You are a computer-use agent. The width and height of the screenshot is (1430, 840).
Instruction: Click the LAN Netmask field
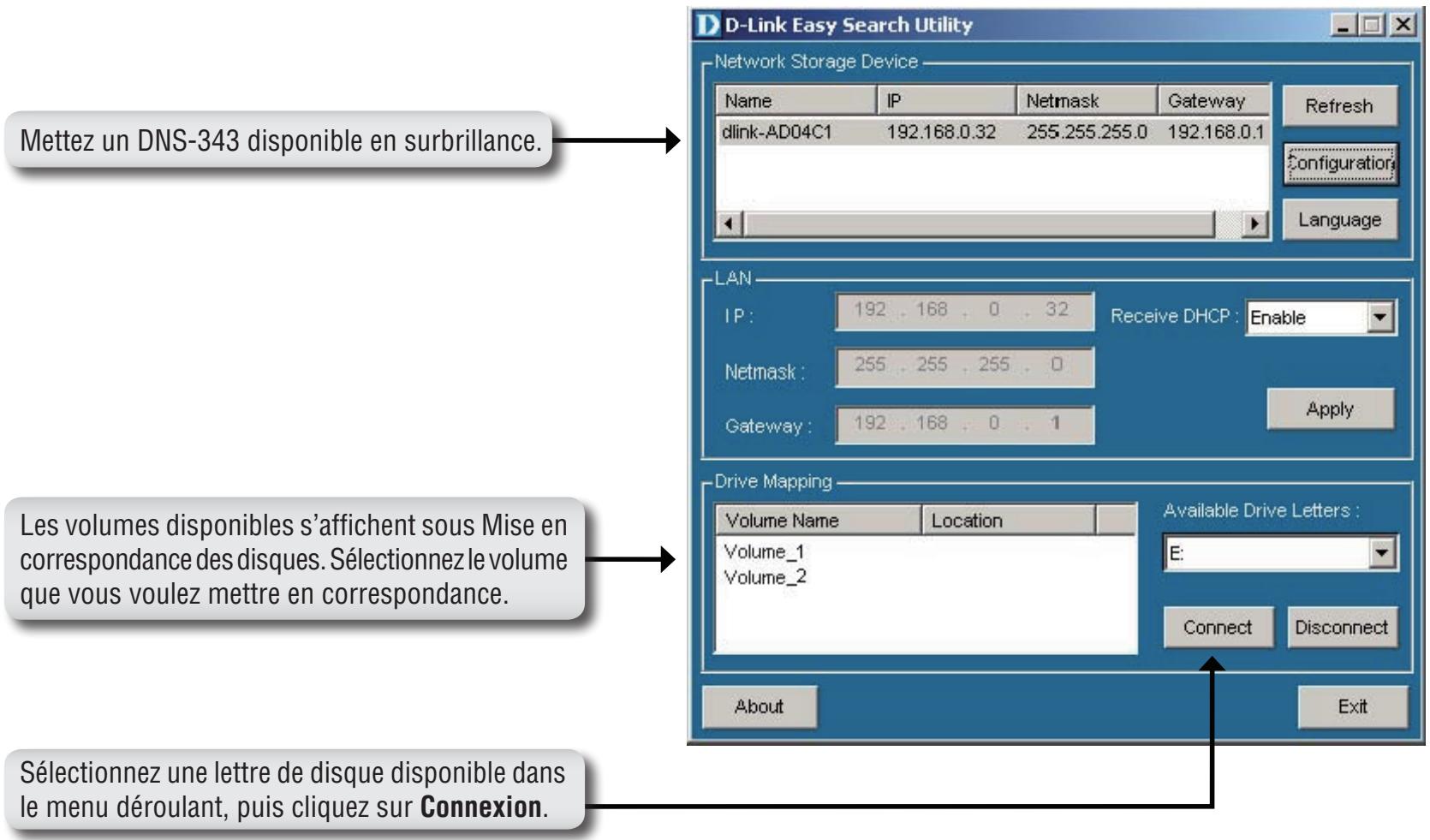point(964,367)
